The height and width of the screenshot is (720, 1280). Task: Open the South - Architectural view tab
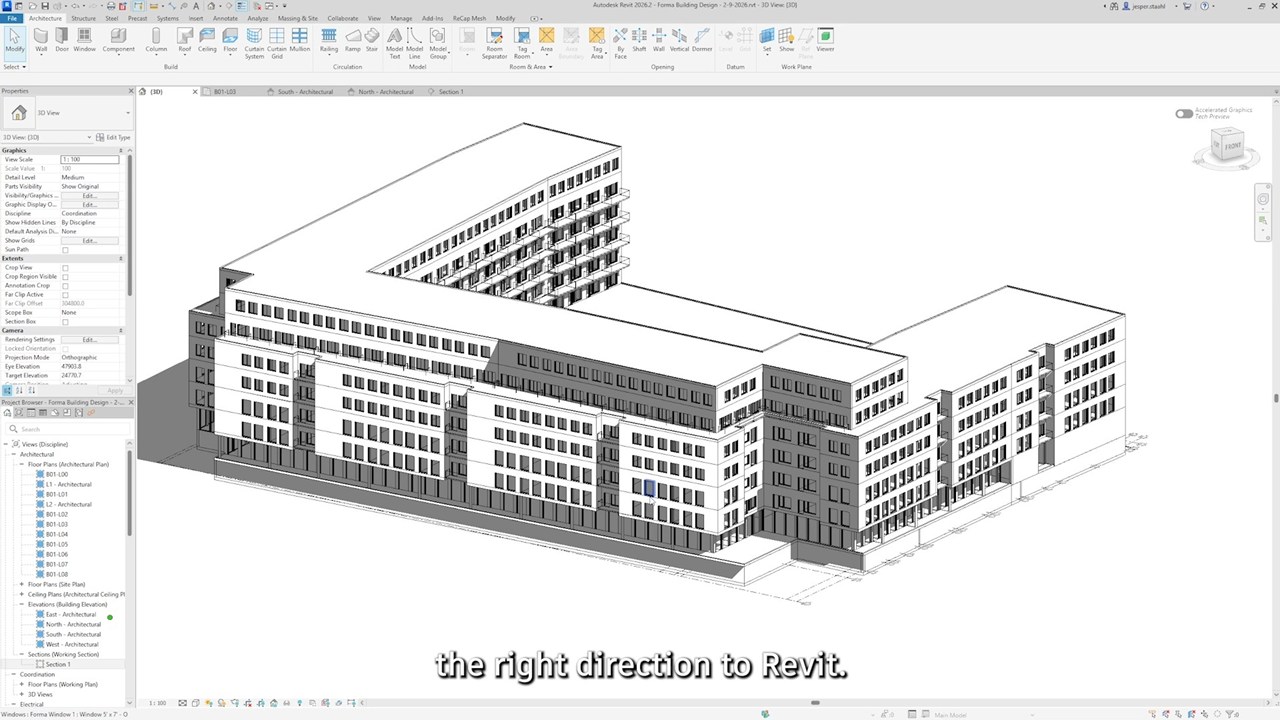pyautogui.click(x=305, y=91)
